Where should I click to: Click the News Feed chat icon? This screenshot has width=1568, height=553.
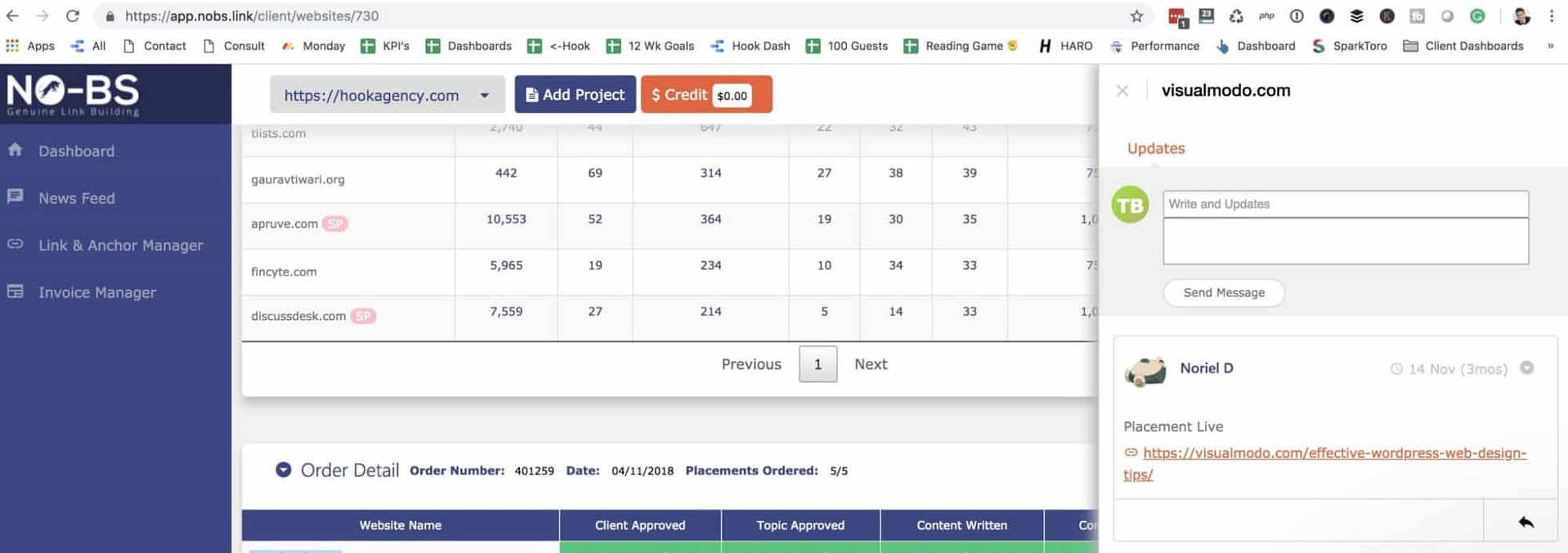15,196
